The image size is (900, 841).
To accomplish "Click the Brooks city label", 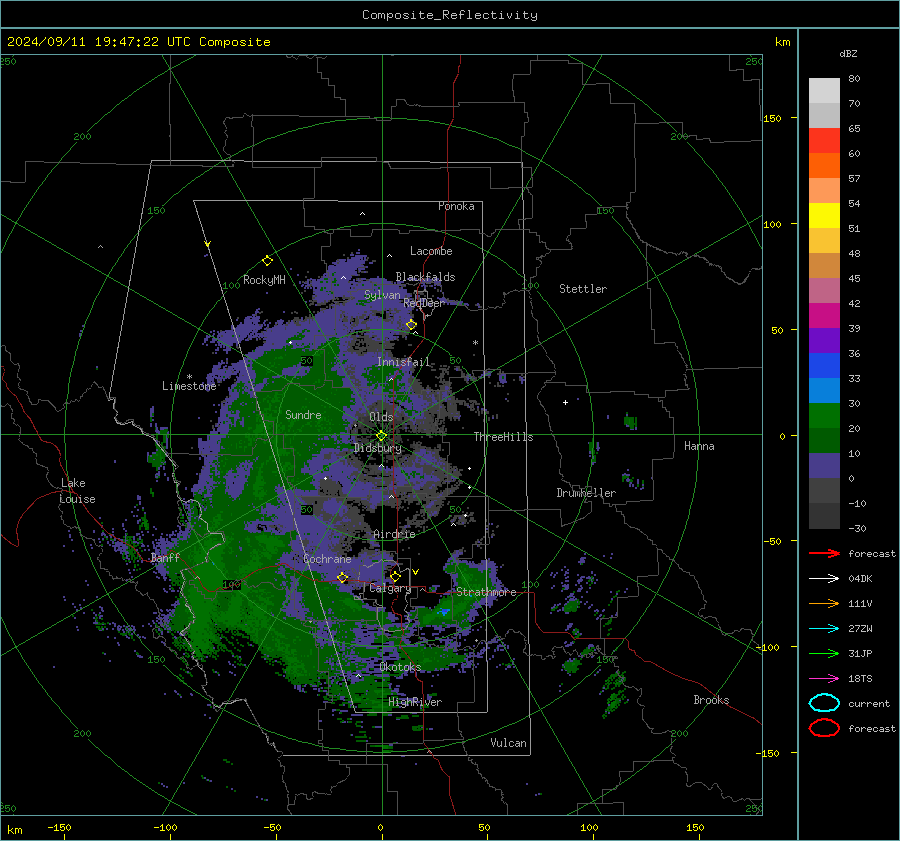I will pyautogui.click(x=711, y=700).
